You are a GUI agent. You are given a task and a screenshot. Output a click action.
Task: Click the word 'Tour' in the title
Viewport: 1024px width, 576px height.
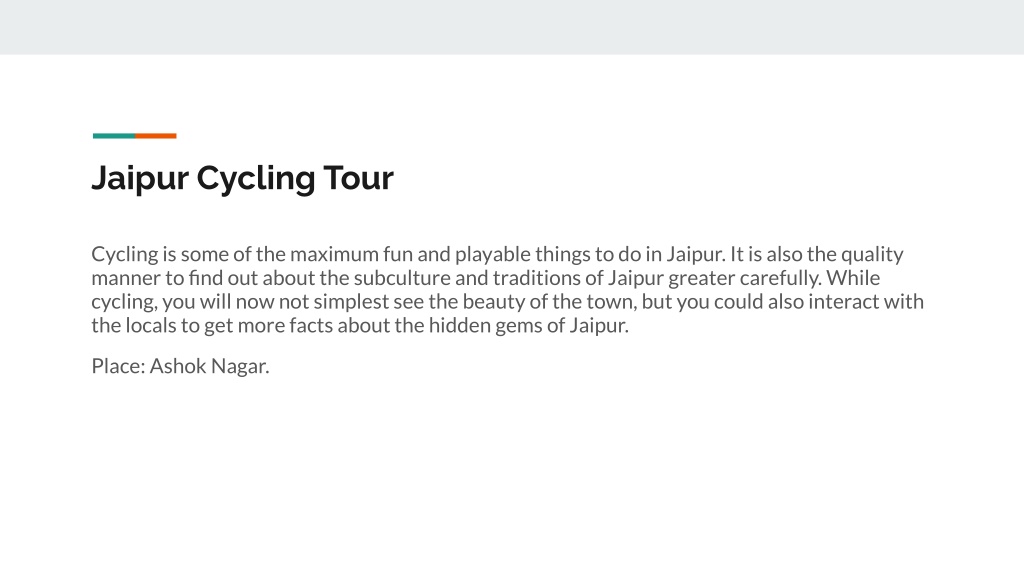[x=359, y=178]
